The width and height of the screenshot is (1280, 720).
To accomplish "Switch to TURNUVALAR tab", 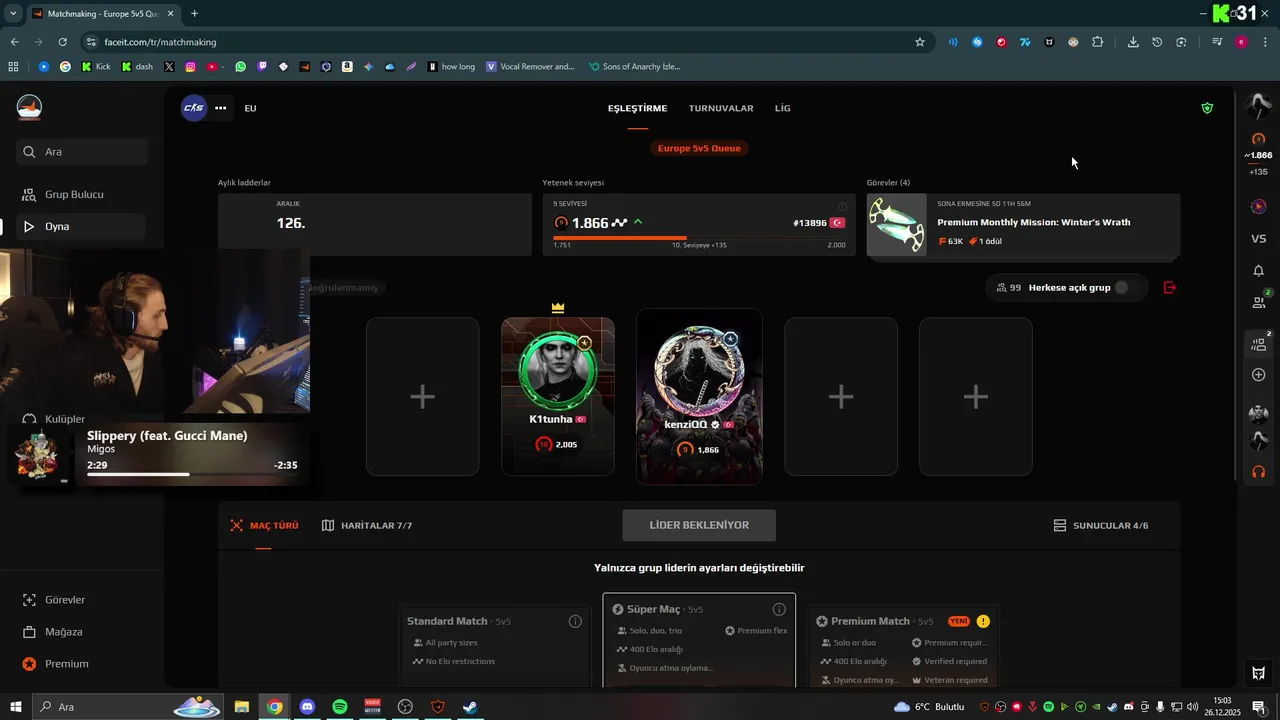I will tap(721, 108).
